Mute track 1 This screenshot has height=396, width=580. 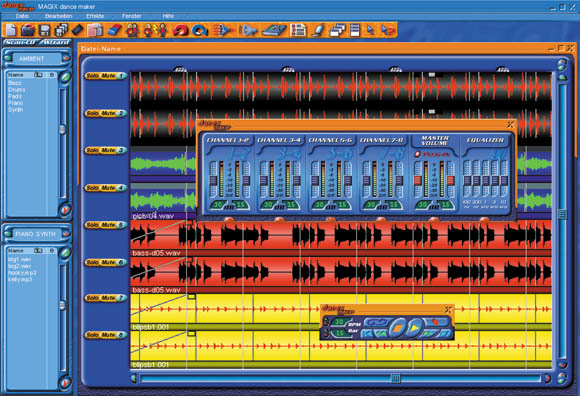coord(108,76)
